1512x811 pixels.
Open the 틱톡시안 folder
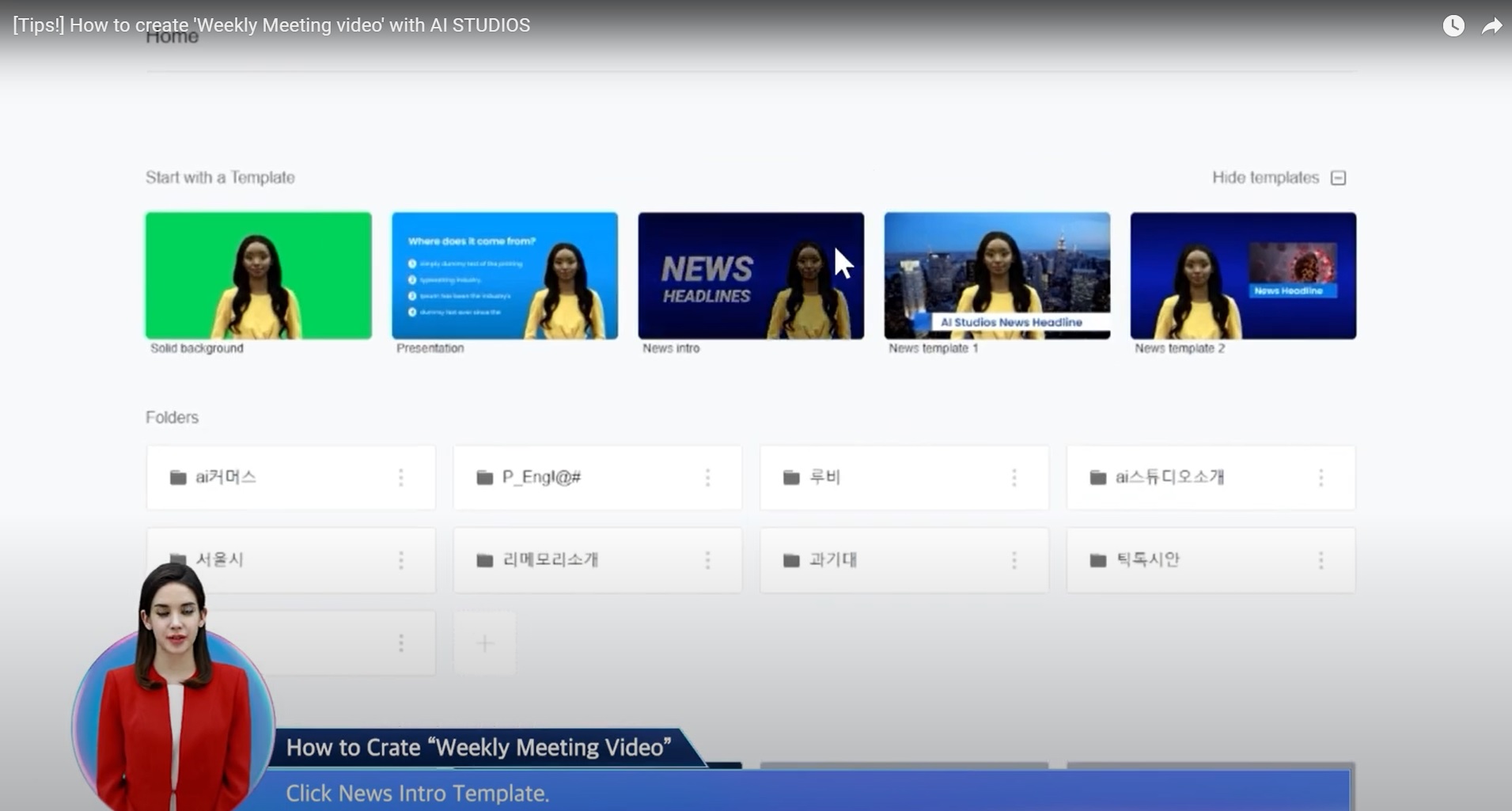[x=1211, y=560]
